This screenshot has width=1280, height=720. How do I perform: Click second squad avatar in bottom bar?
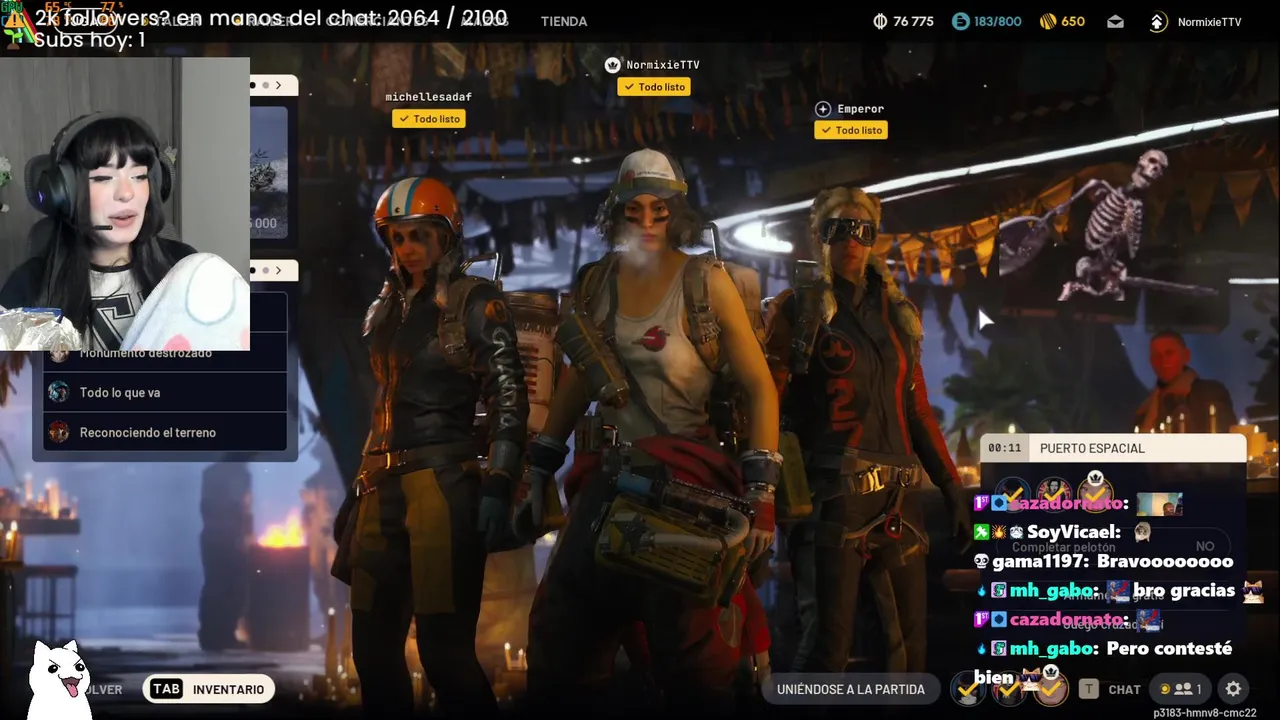coord(1008,689)
